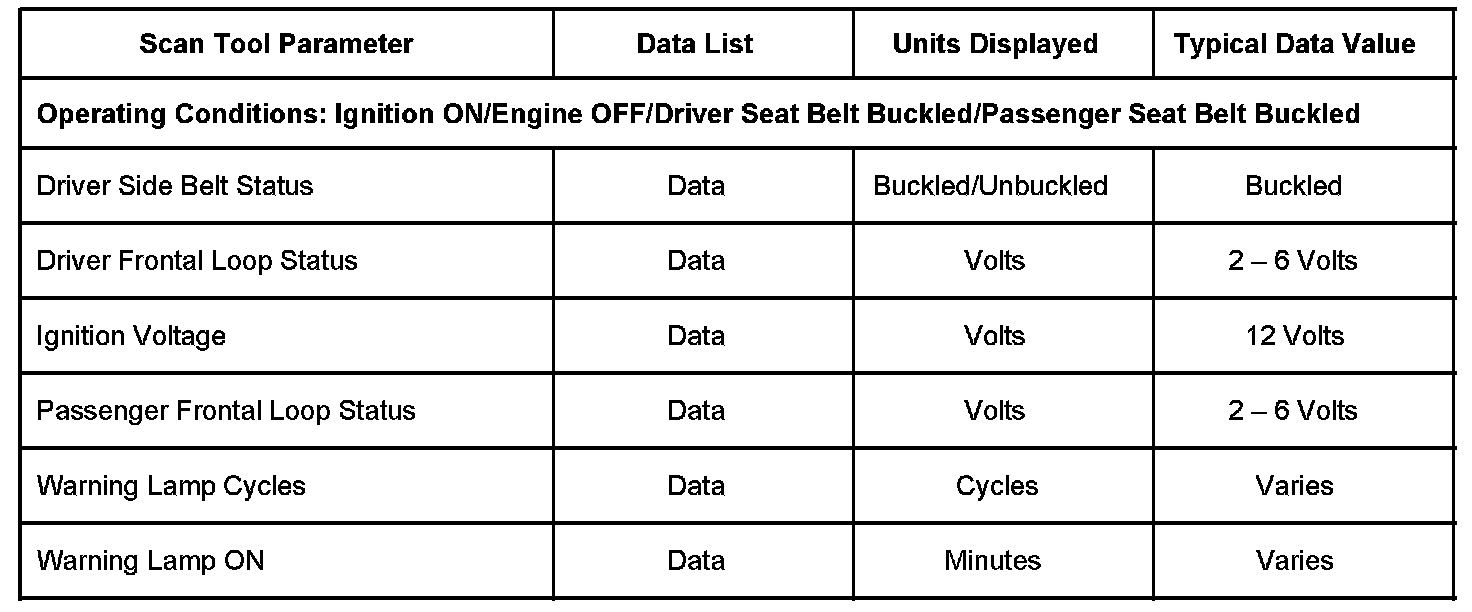Click the Operating Conditions row text
Viewport: 1472px width, 612px height.
[698, 114]
